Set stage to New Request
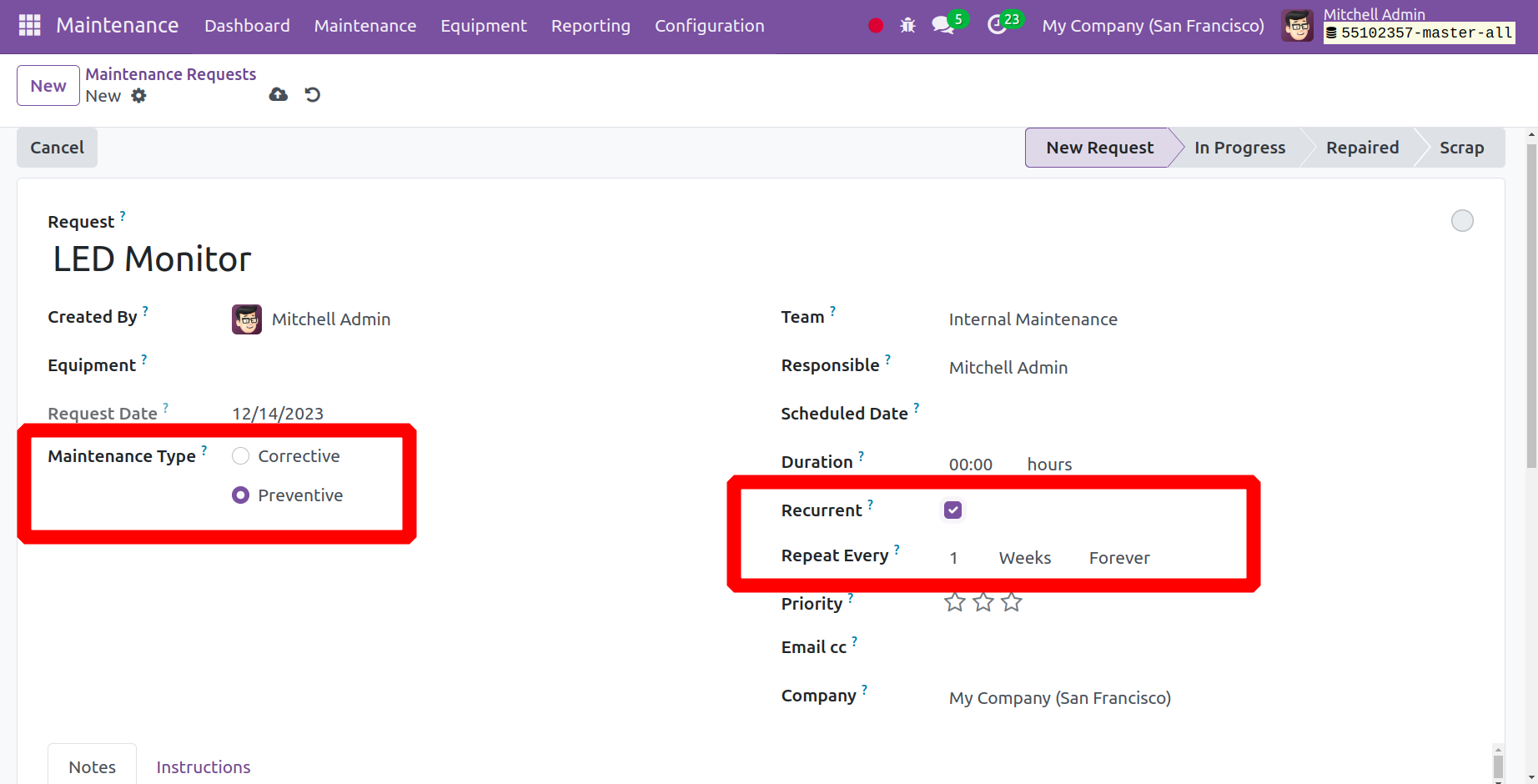The width and height of the screenshot is (1538, 784). [x=1100, y=148]
